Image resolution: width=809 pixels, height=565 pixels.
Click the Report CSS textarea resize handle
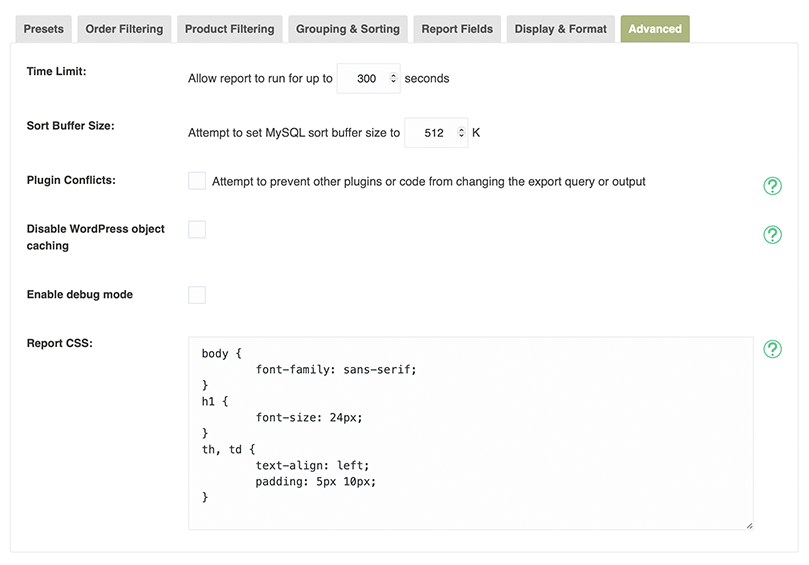pos(748,524)
